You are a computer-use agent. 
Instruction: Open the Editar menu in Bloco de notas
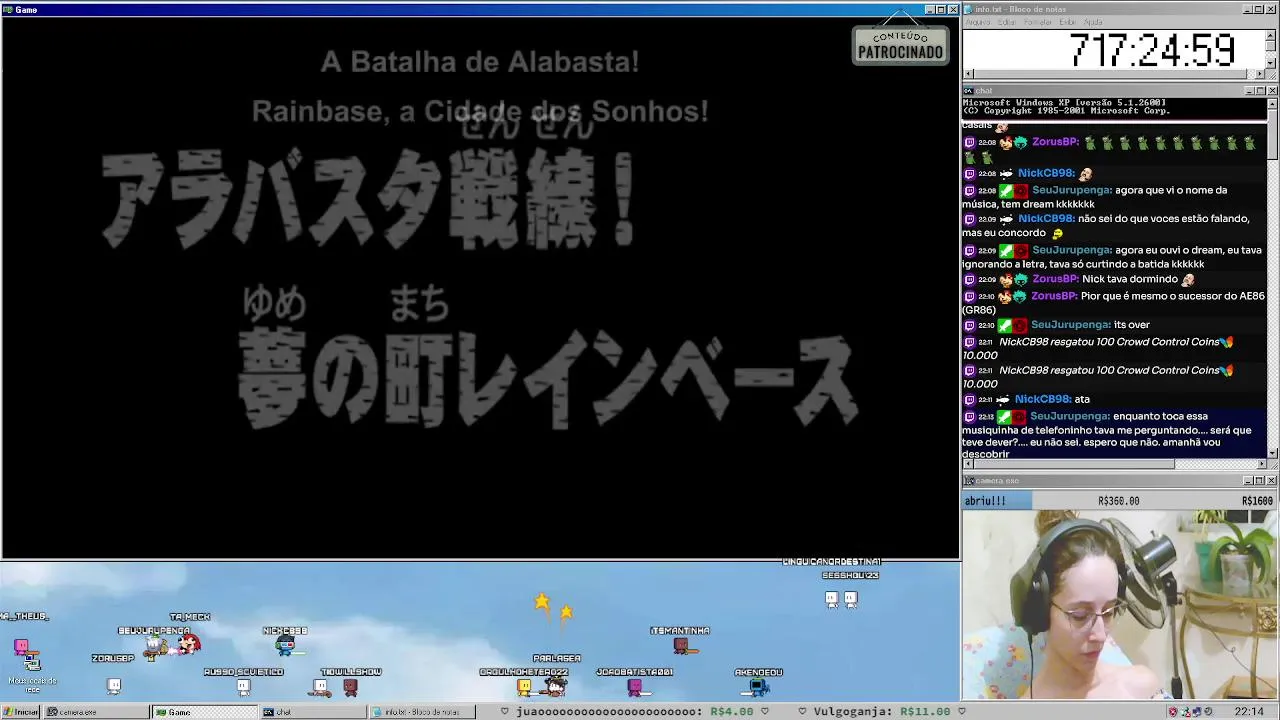(x=1007, y=22)
